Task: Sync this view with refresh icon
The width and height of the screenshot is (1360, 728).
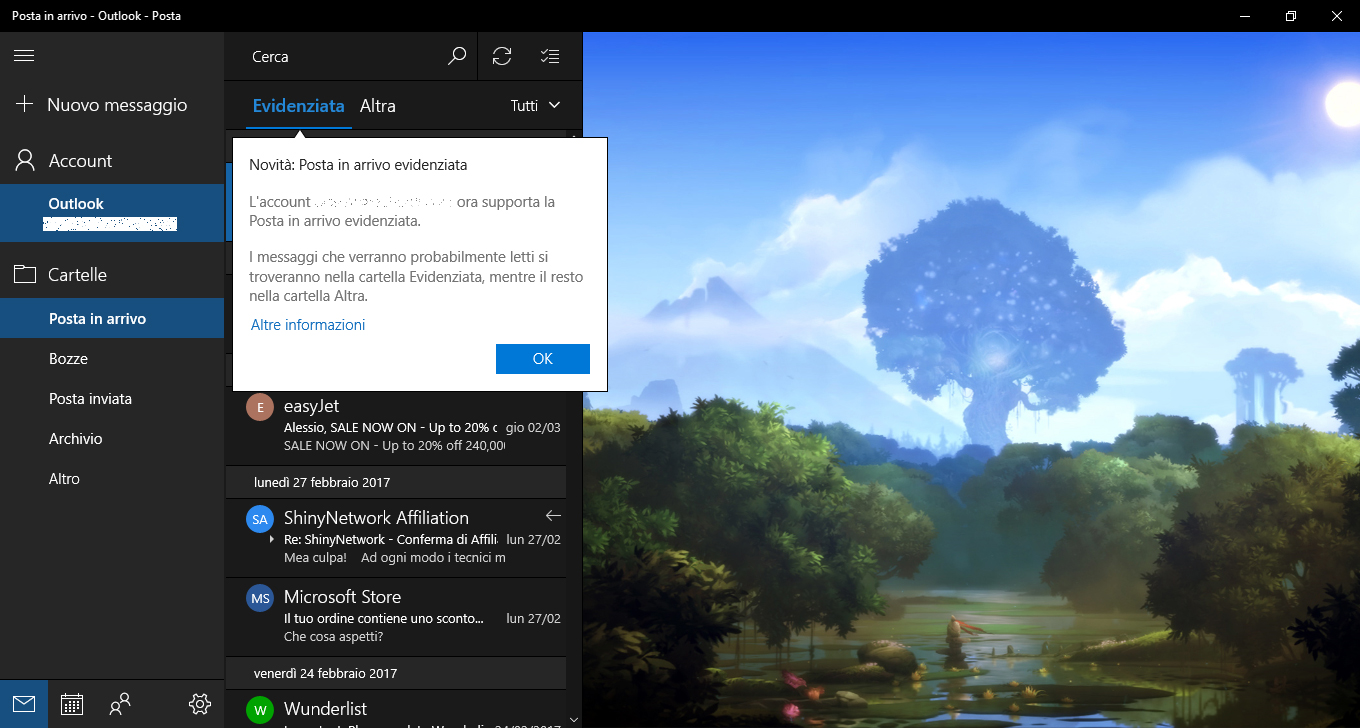Action: pos(502,56)
